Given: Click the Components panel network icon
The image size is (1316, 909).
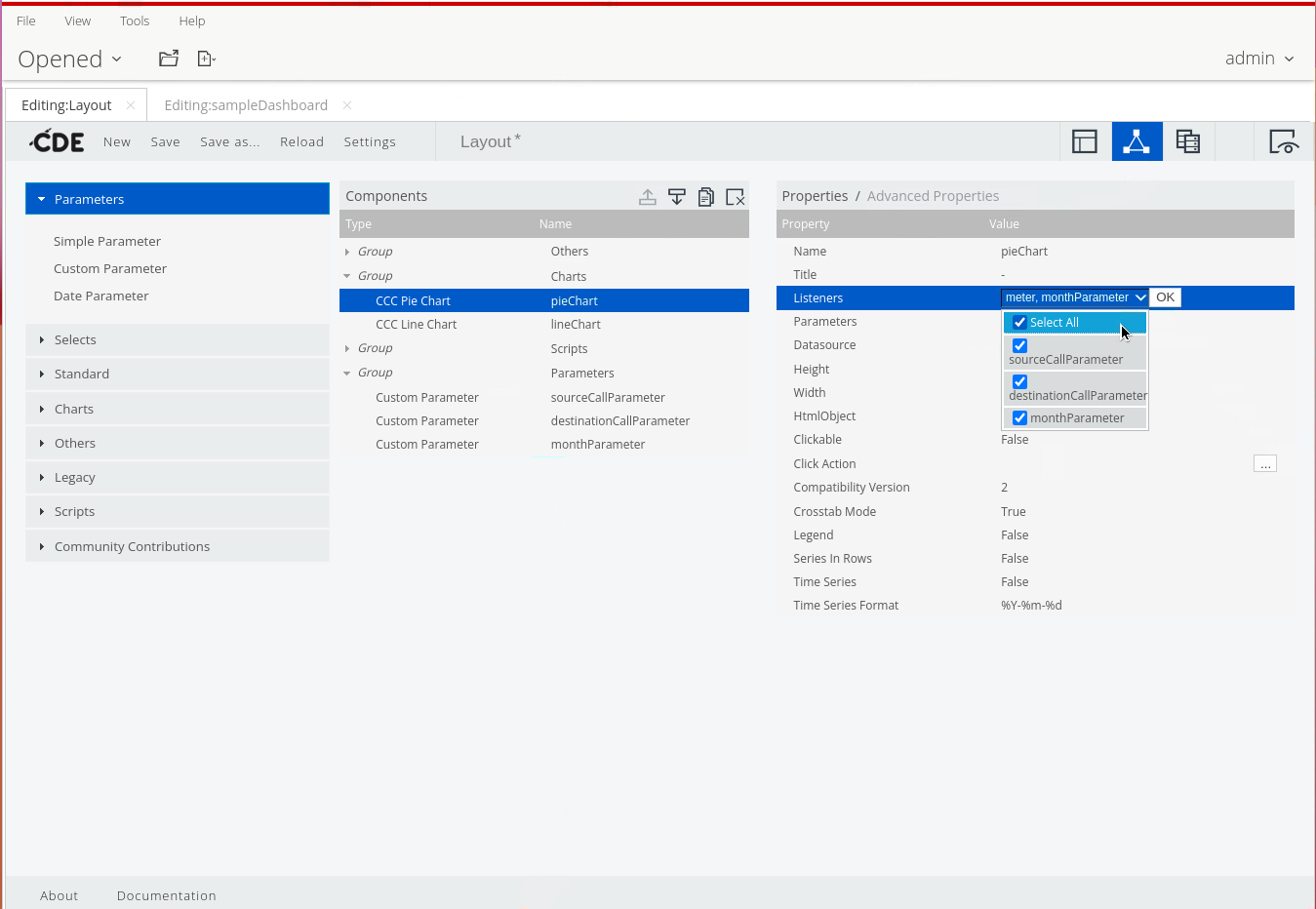Looking at the screenshot, I should click(x=1137, y=141).
